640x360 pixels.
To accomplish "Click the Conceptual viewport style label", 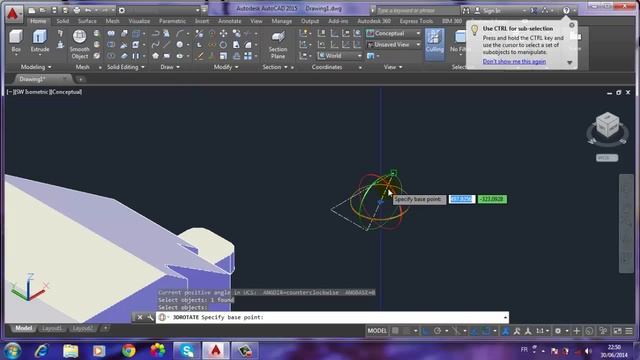I will (x=66, y=92).
